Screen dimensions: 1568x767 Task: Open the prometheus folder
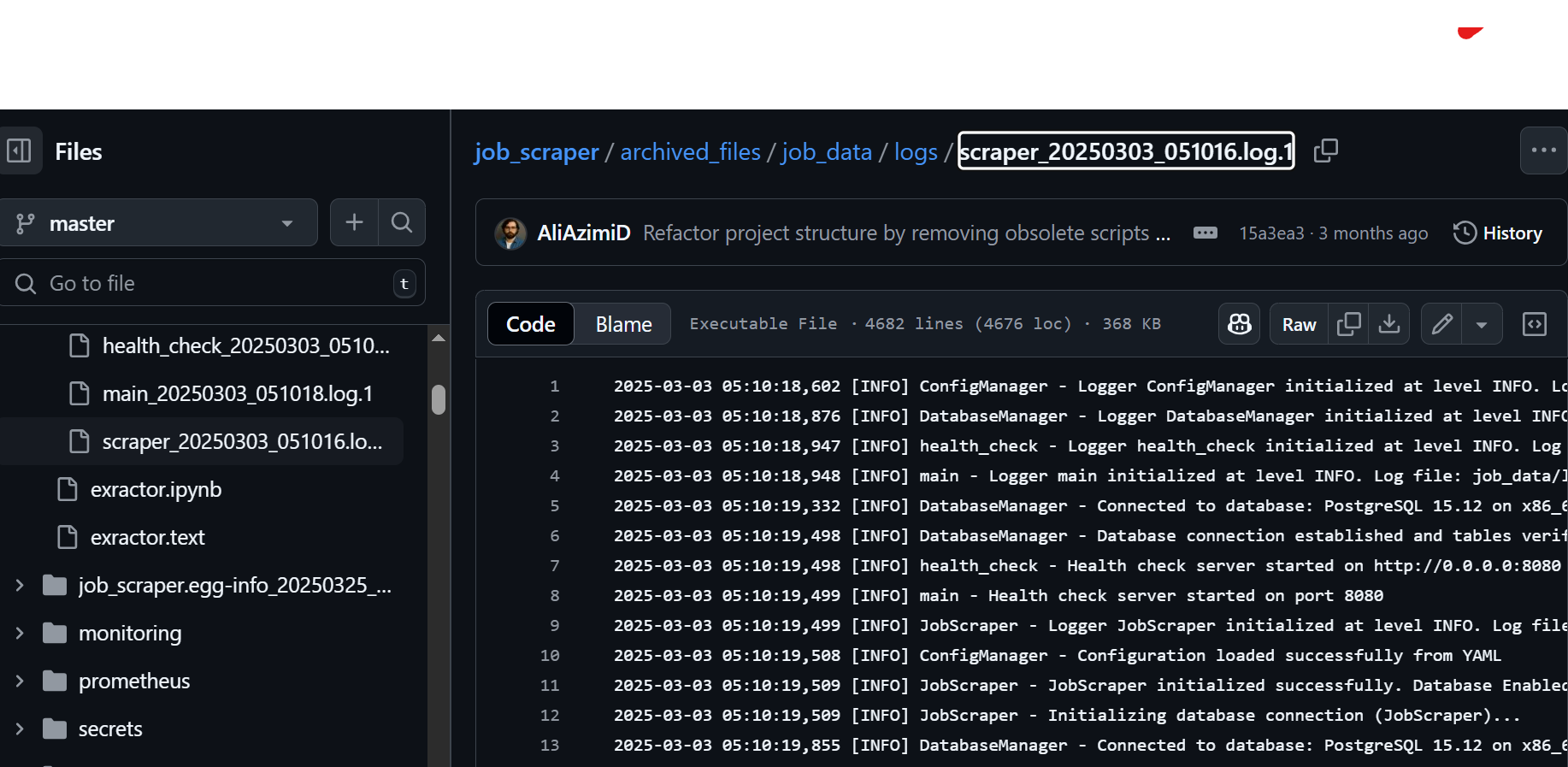pyautogui.click(x=134, y=681)
